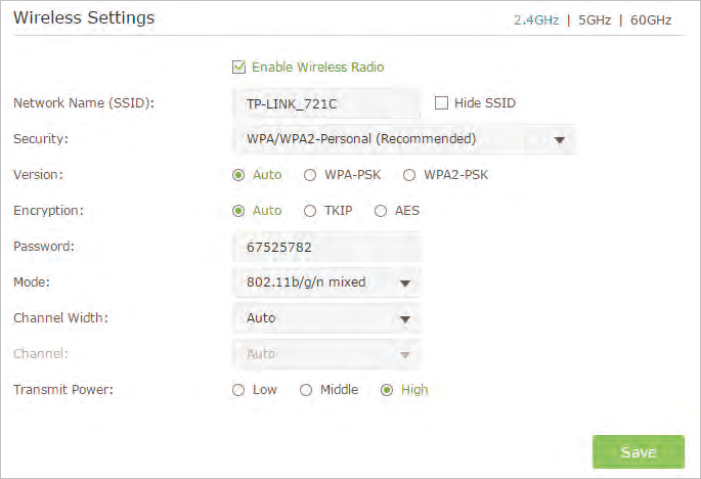Select Auto for Version
Viewport: 701px width, 479px height.
point(238,175)
